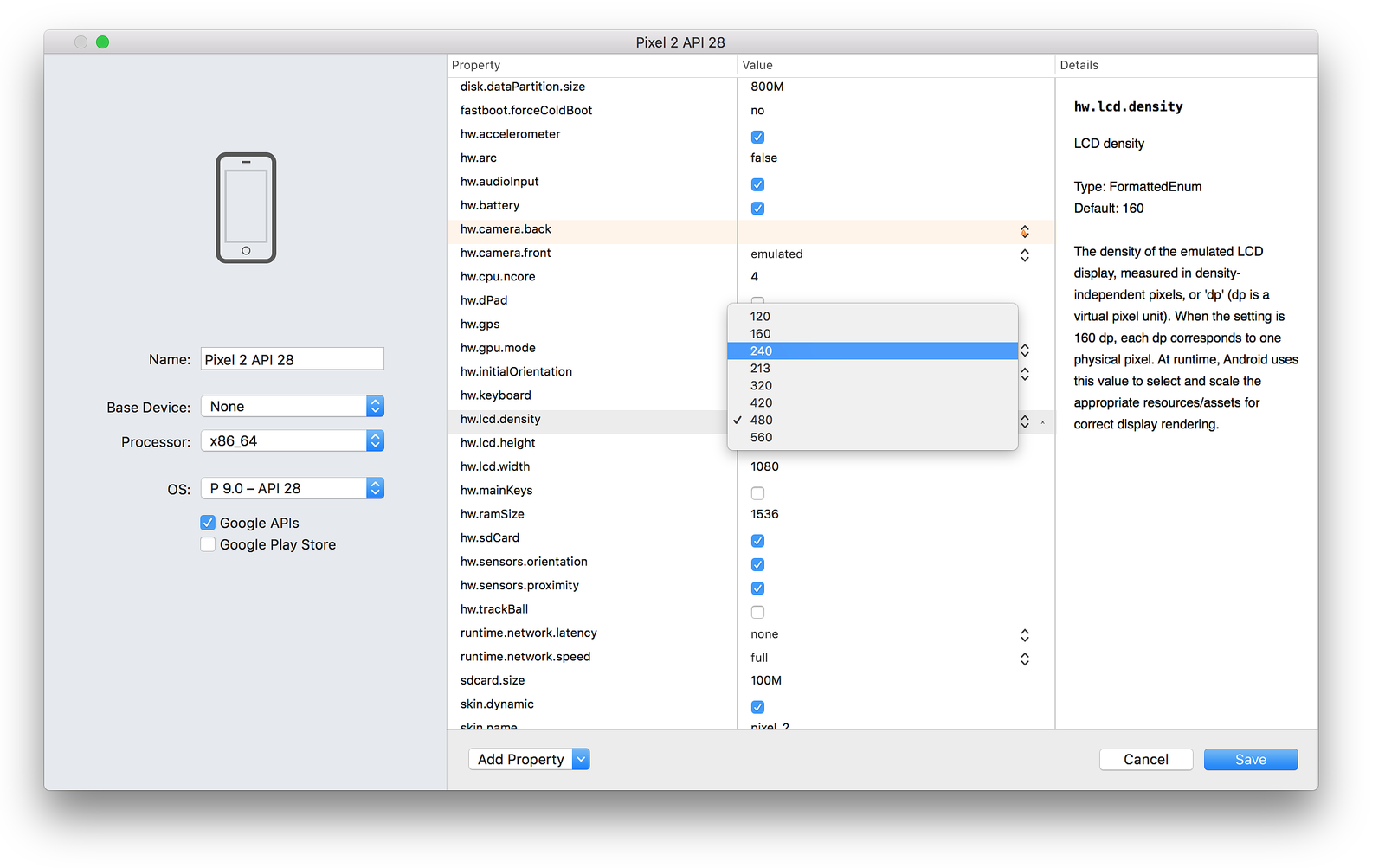Image resolution: width=1385 pixels, height=868 pixels.
Task: Click the Name field with Pixel 2 API 28
Action: pyautogui.click(x=293, y=359)
